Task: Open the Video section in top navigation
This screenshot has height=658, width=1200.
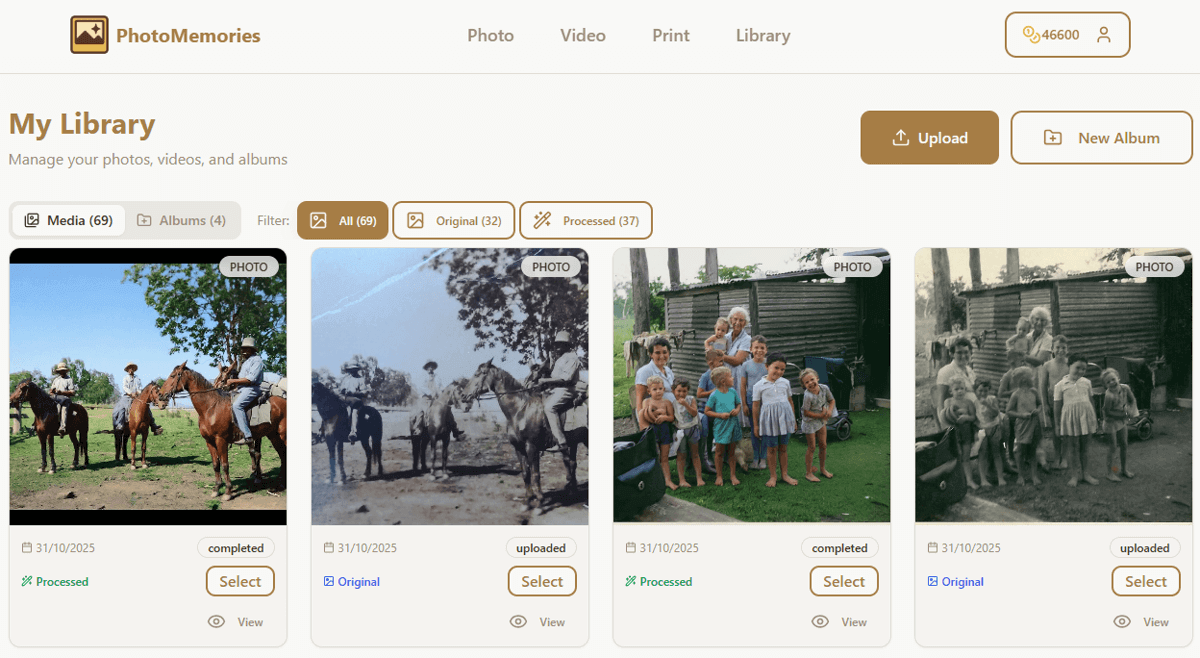Action: pyautogui.click(x=583, y=36)
